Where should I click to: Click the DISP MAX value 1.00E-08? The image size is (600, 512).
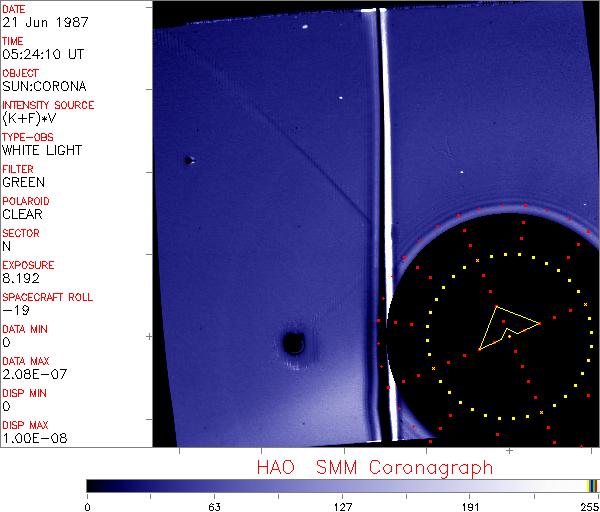click(31, 438)
